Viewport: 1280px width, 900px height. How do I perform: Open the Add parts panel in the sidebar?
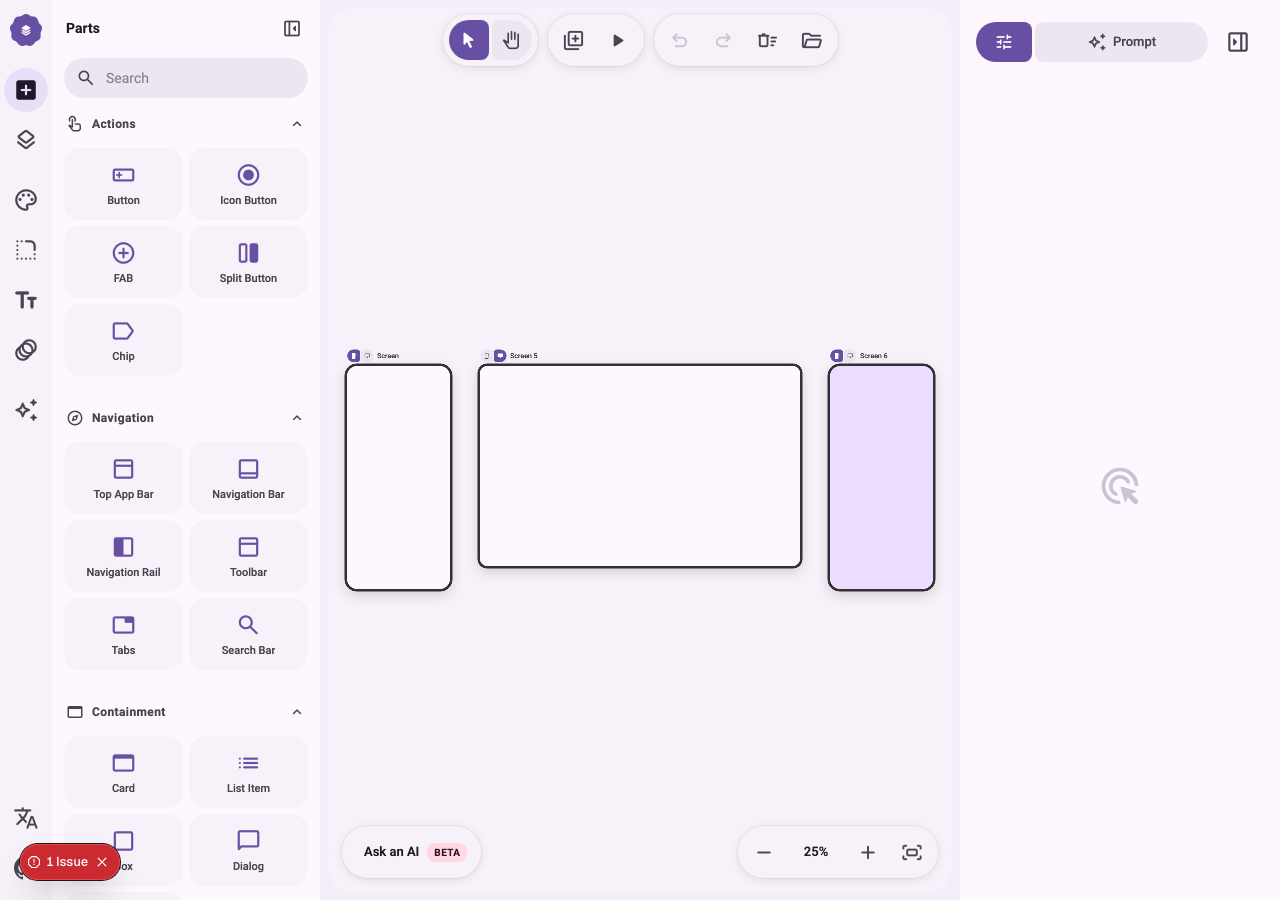tap(26, 90)
